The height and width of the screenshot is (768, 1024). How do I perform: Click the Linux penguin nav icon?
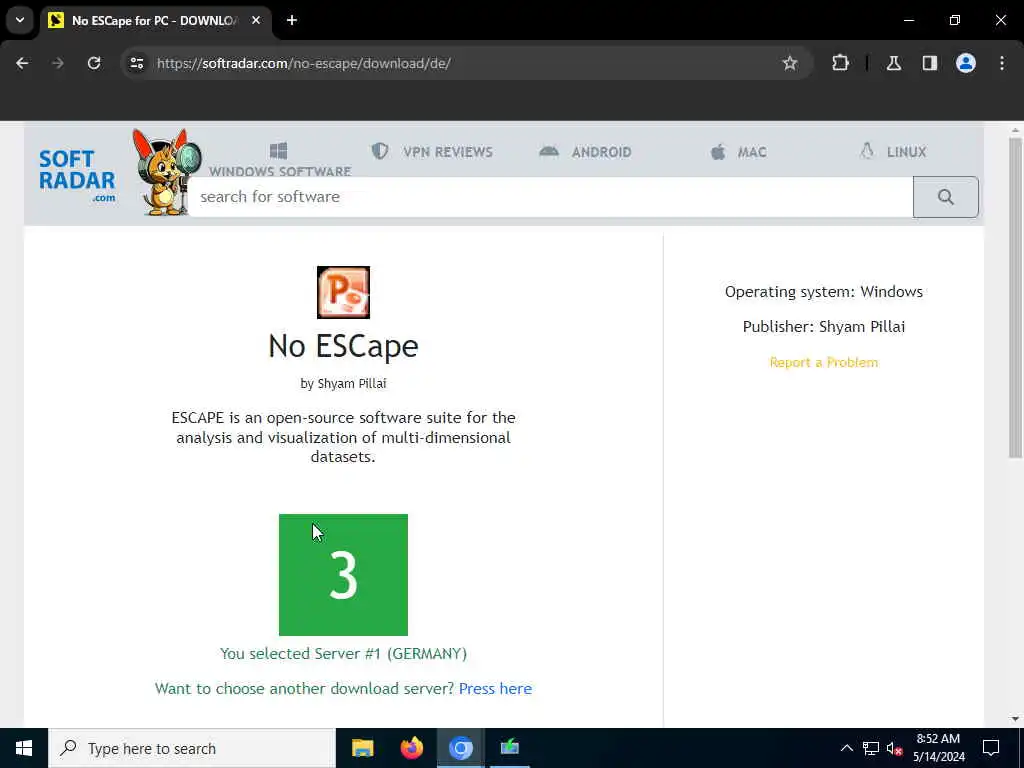click(x=867, y=152)
